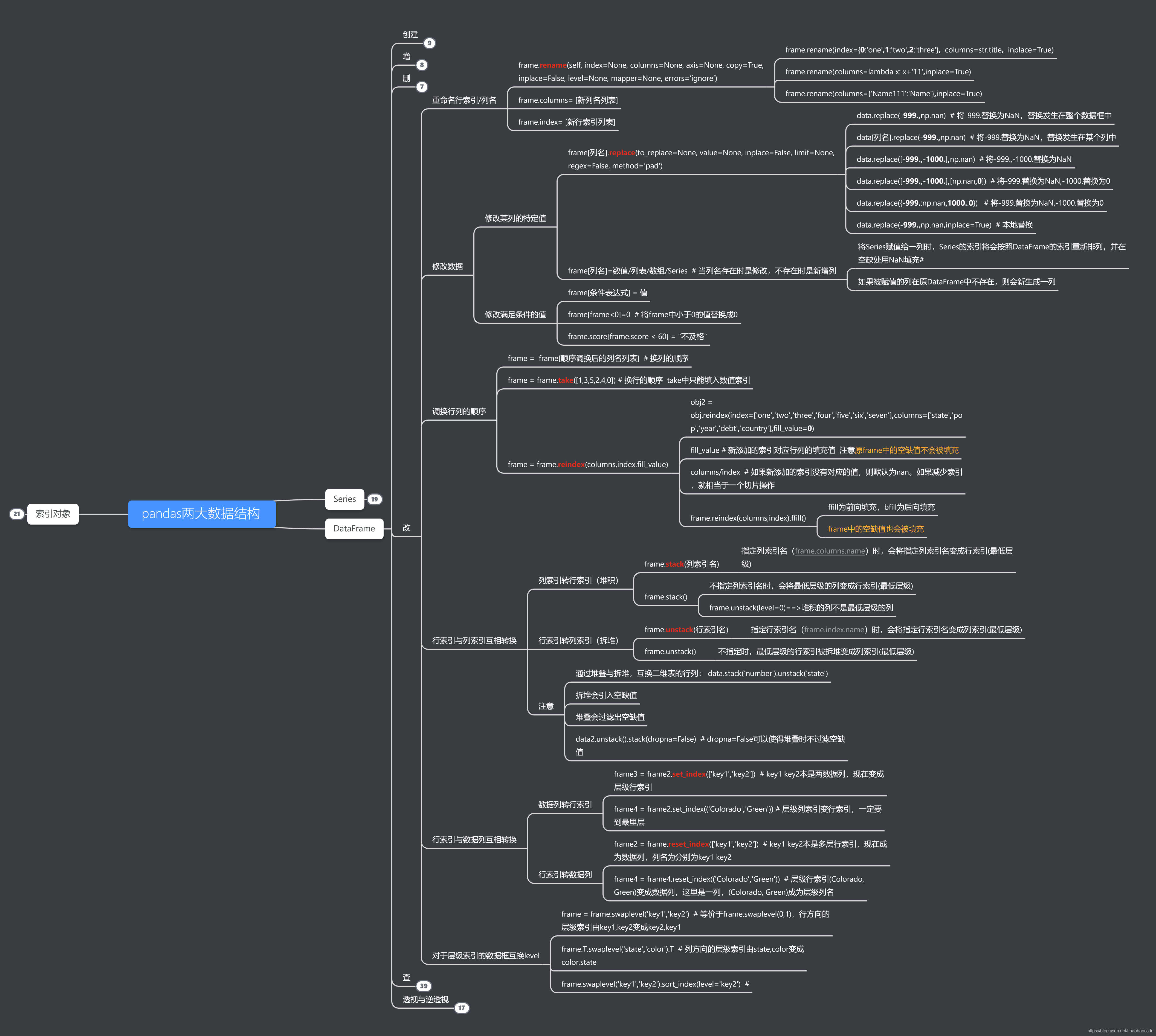Click the frame.stack(列索引名) node
This screenshot has width=1156, height=1036.
[x=682, y=564]
